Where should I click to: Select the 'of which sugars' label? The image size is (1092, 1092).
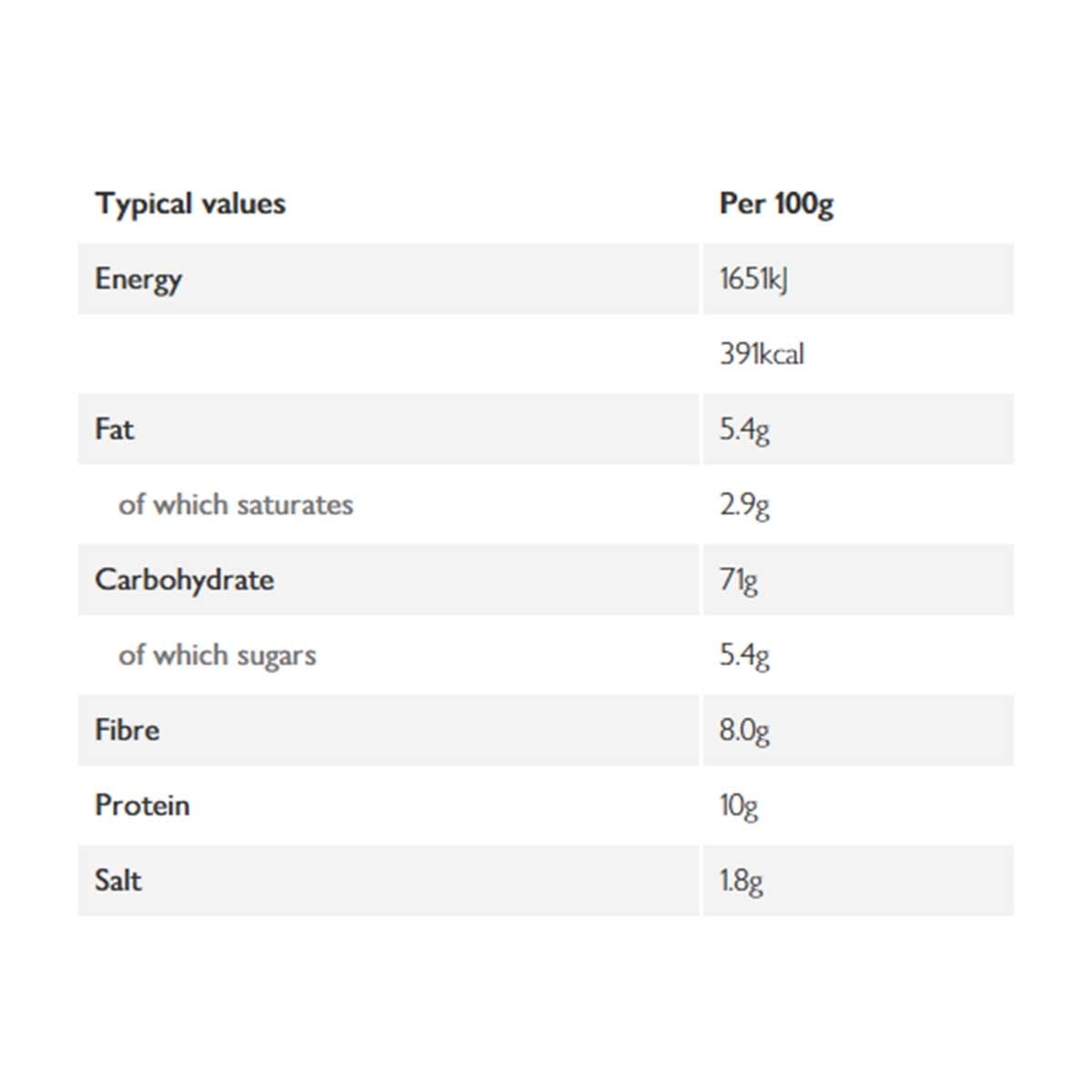(217, 655)
